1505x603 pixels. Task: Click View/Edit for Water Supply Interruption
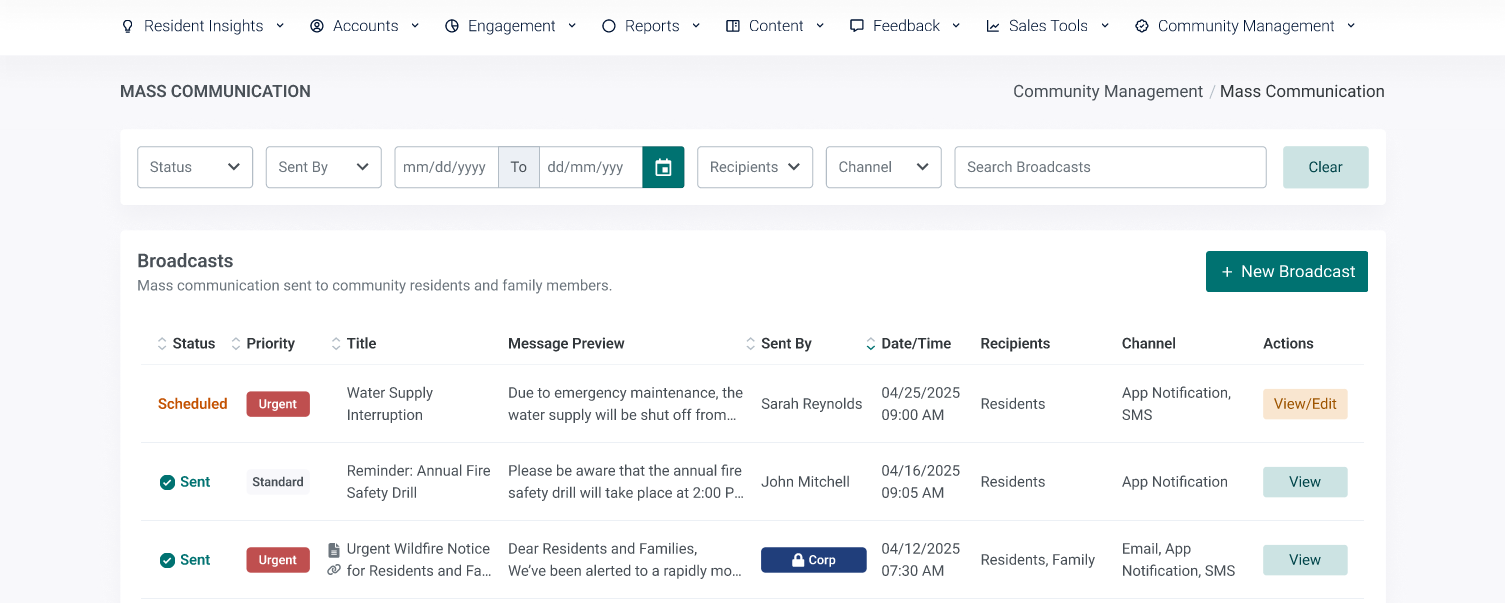click(1305, 404)
